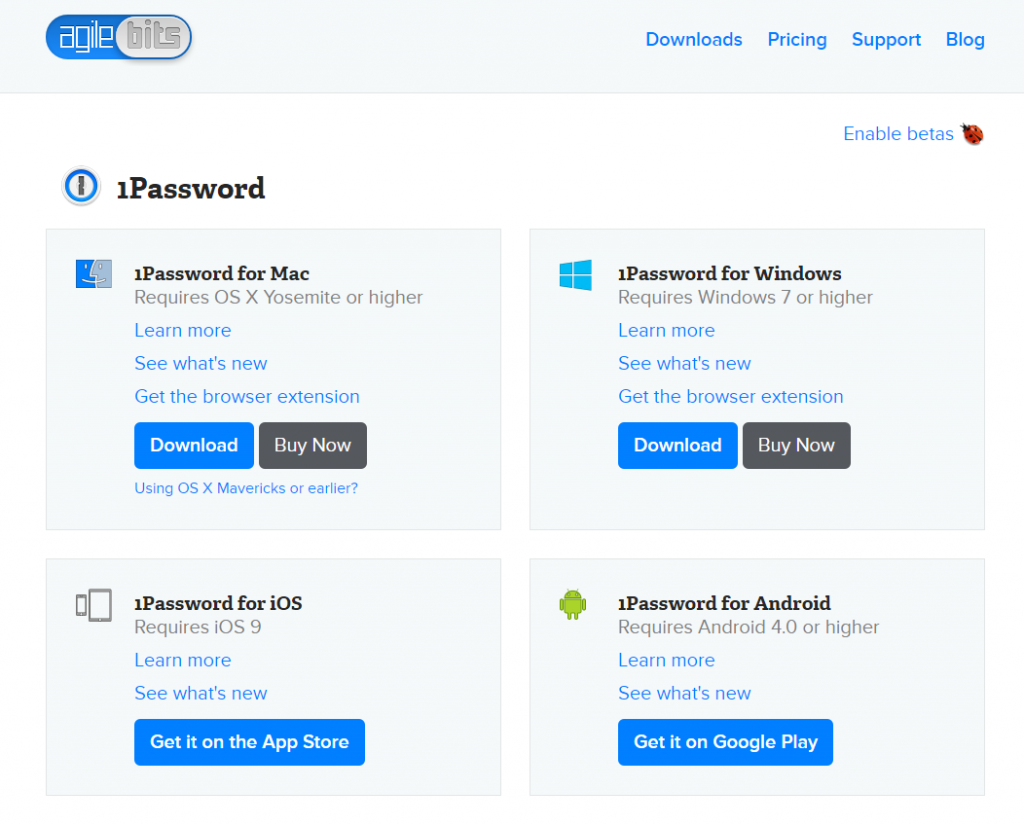The width and height of the screenshot is (1024, 825).
Task: Click the Windows logo icon
Action: click(576, 275)
